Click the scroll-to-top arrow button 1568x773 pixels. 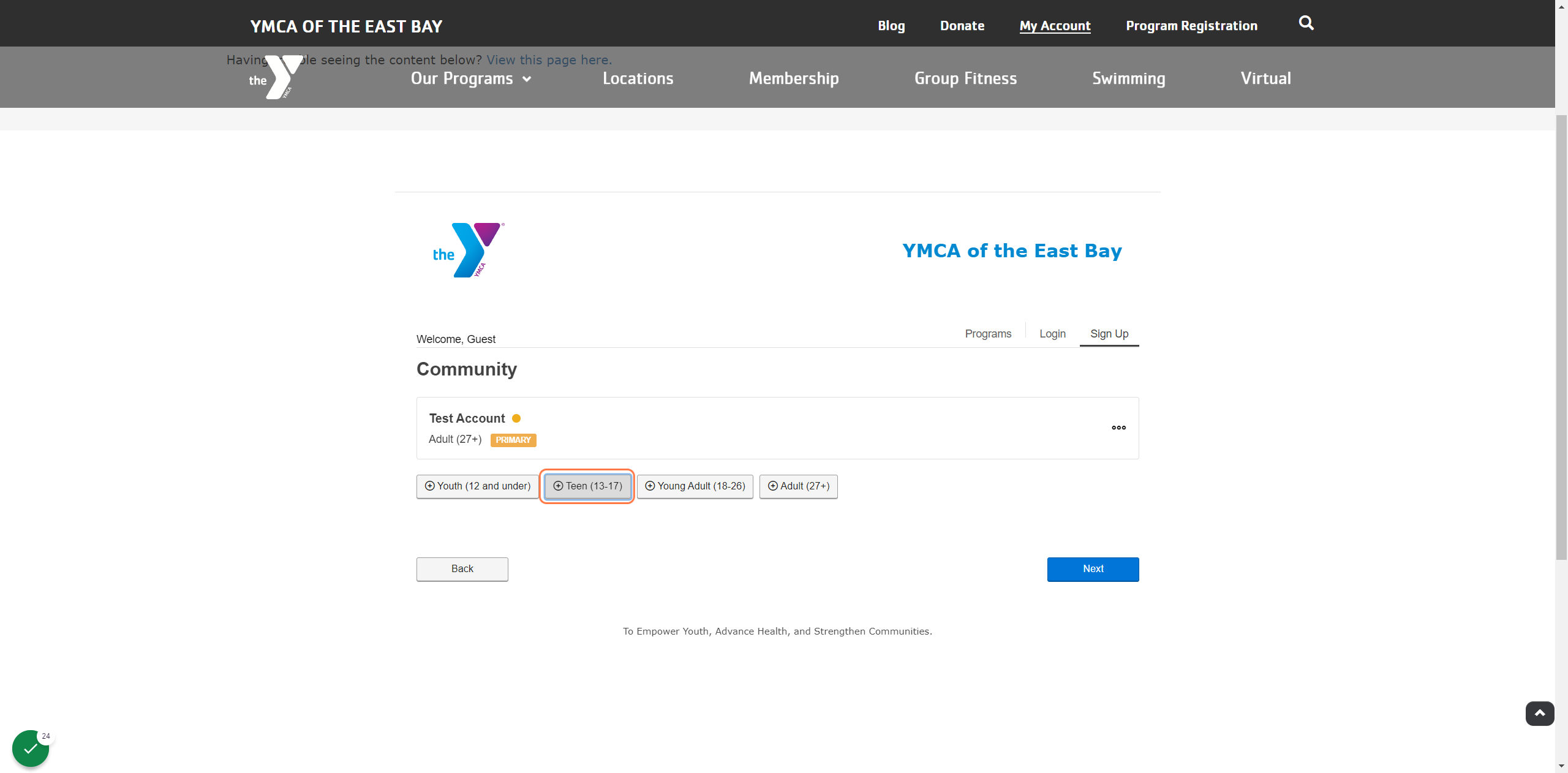1540,714
